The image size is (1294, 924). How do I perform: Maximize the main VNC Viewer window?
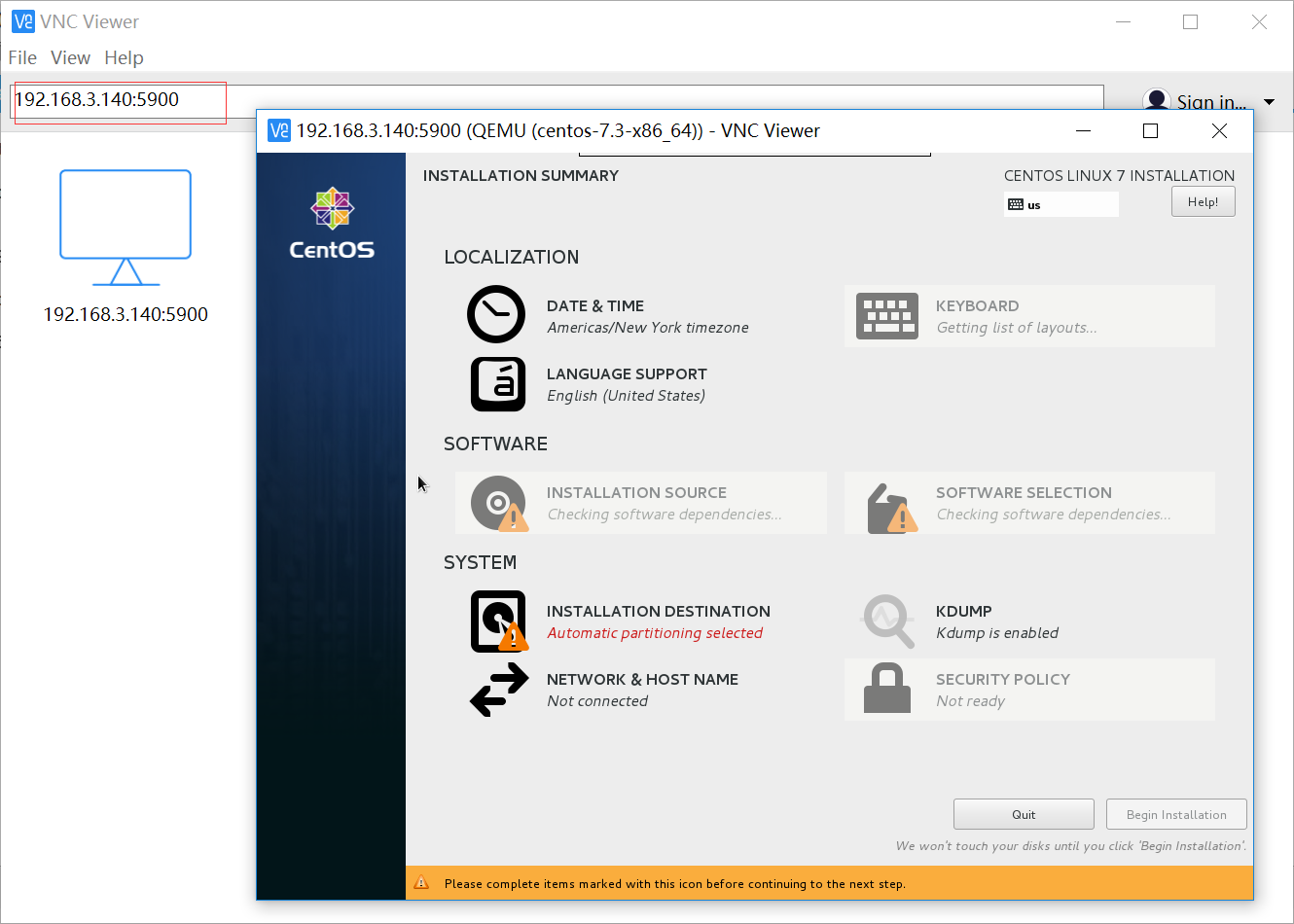[1190, 21]
